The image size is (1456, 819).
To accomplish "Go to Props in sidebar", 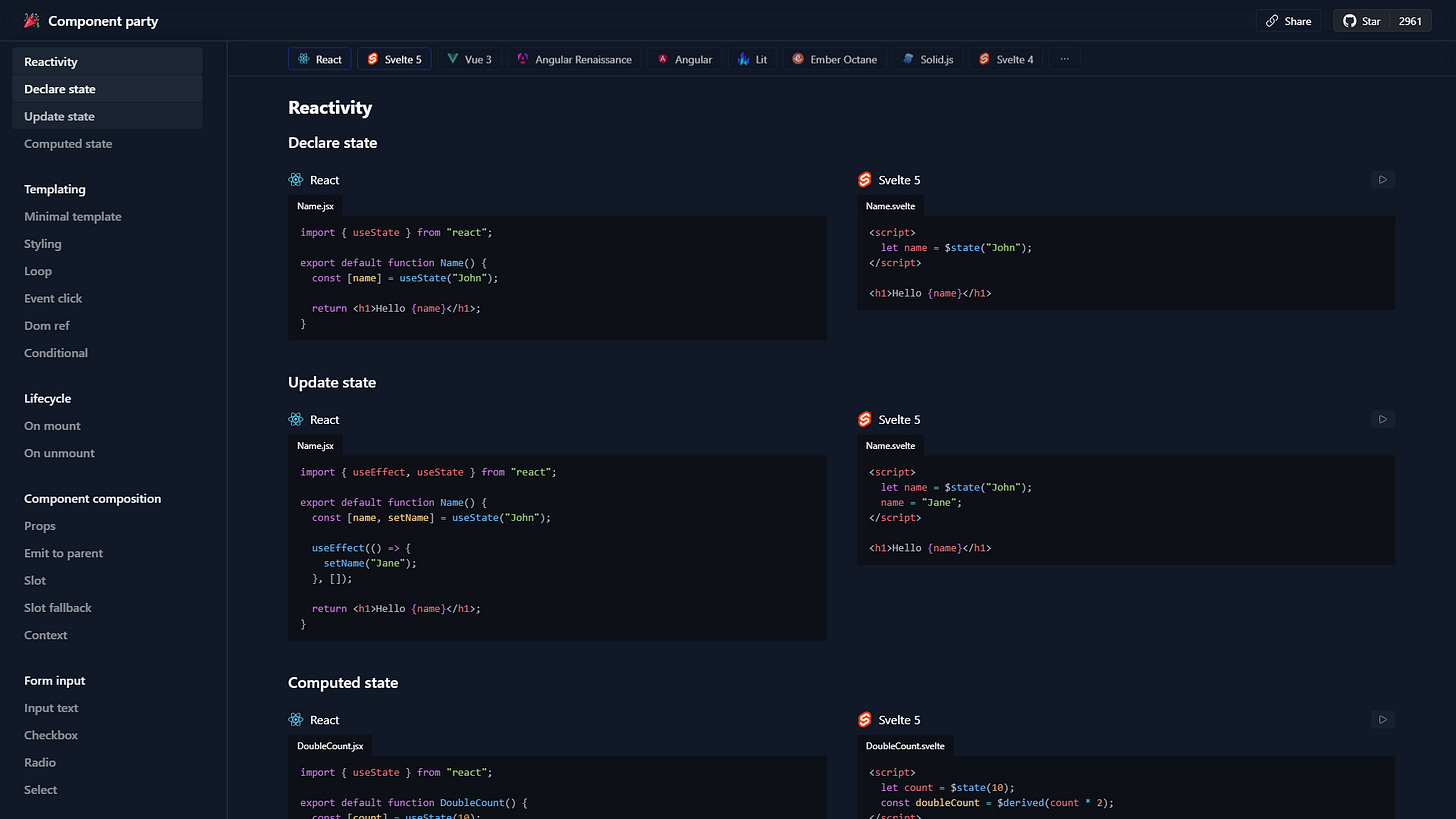I will pyautogui.click(x=107, y=526).
